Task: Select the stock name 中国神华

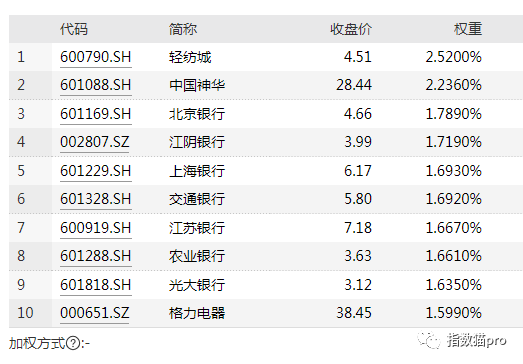Action: coord(197,85)
